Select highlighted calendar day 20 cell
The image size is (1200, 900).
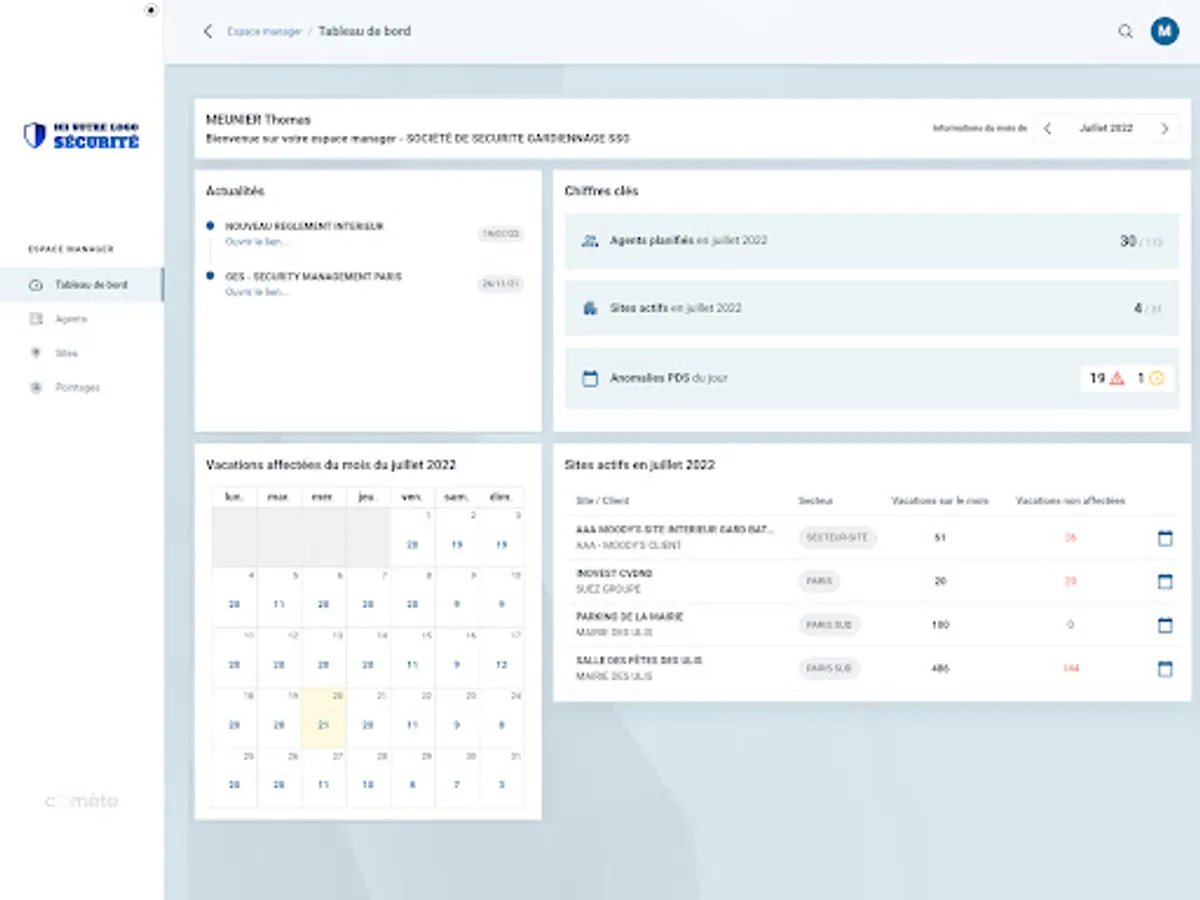324,718
